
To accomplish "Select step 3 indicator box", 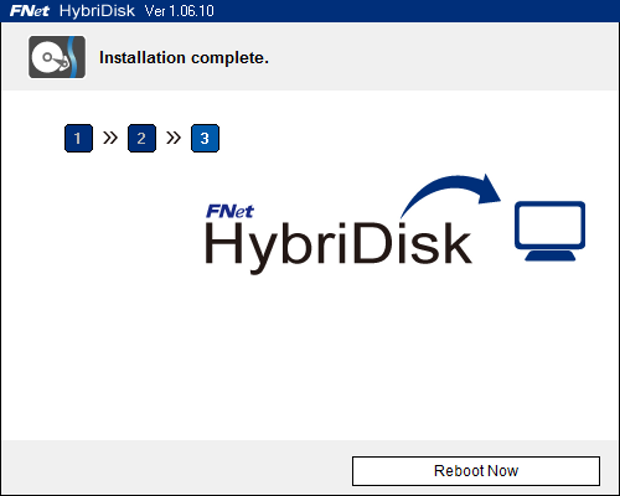I will click(x=205, y=138).
